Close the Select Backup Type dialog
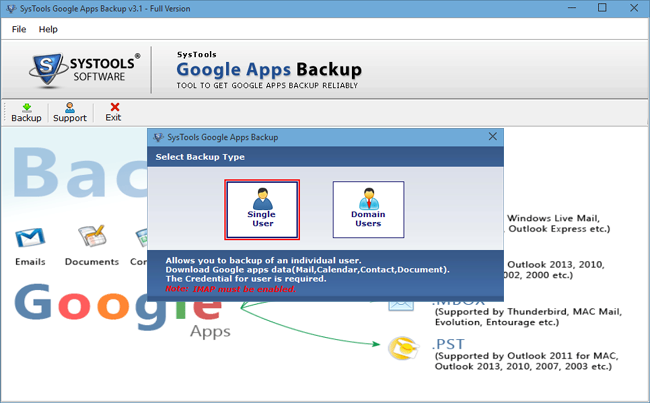Image resolution: width=650 pixels, height=403 pixels. tap(492, 136)
